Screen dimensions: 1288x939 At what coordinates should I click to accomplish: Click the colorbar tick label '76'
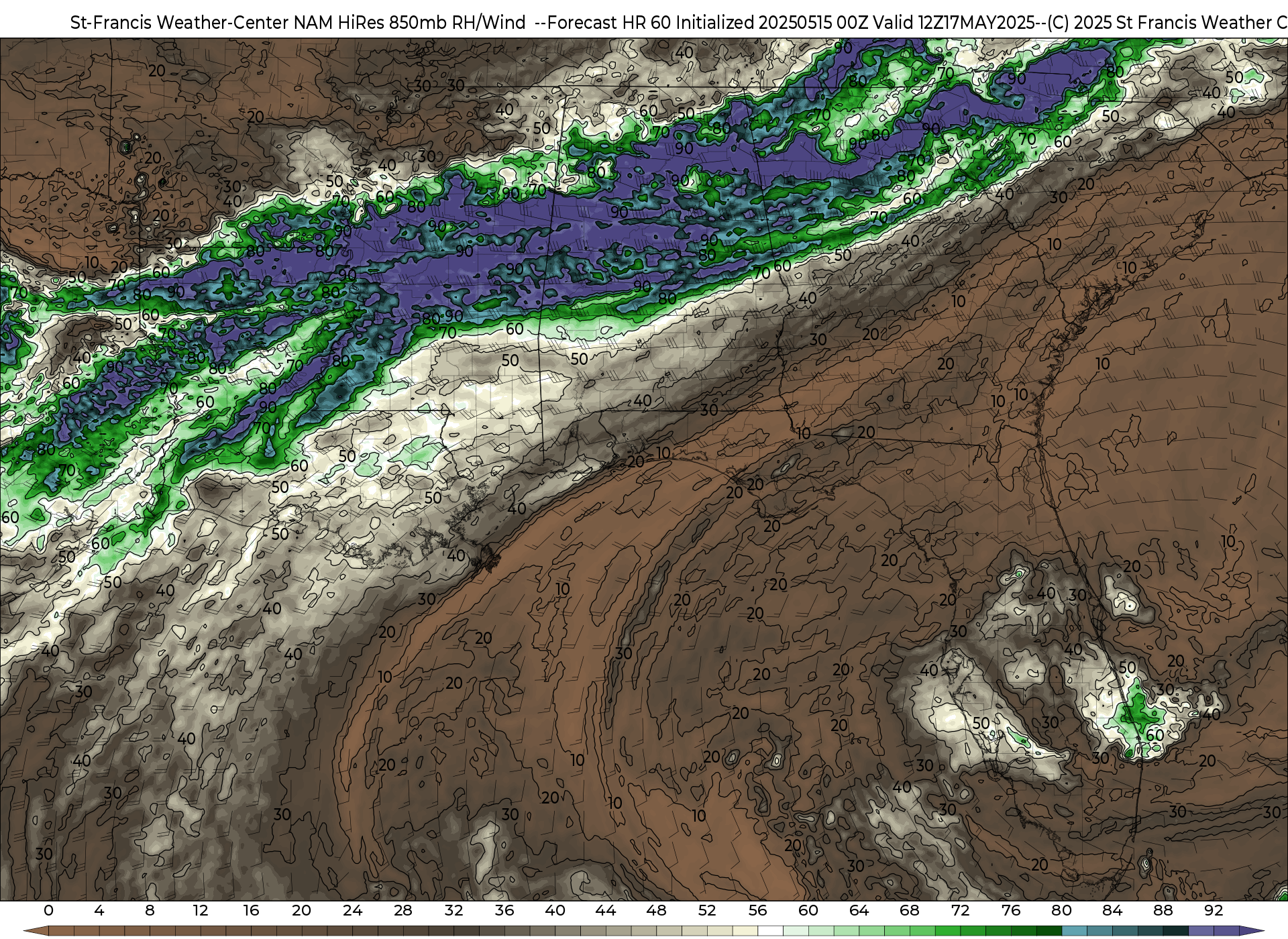click(1011, 910)
